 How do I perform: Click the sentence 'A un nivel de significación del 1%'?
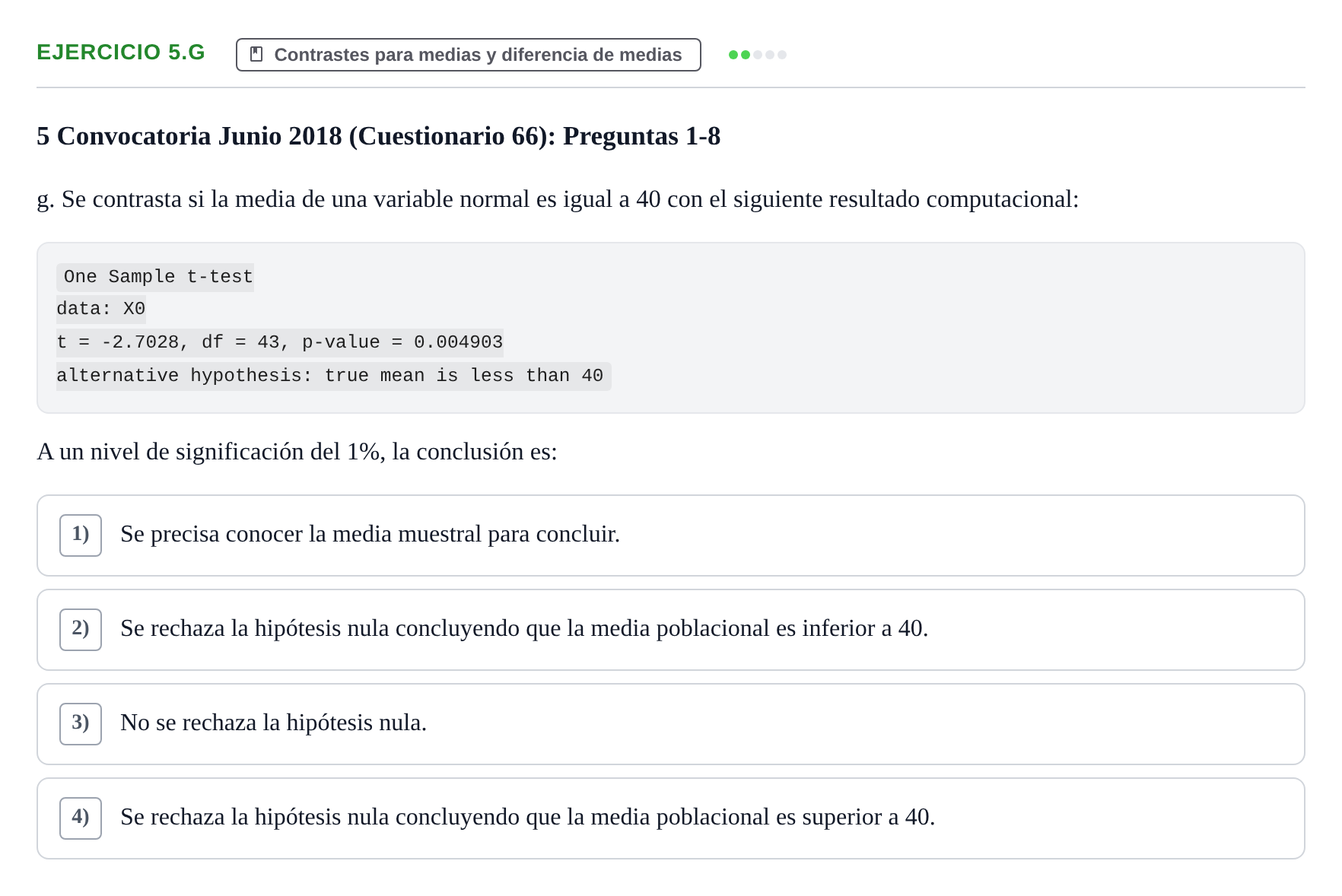[297, 452]
